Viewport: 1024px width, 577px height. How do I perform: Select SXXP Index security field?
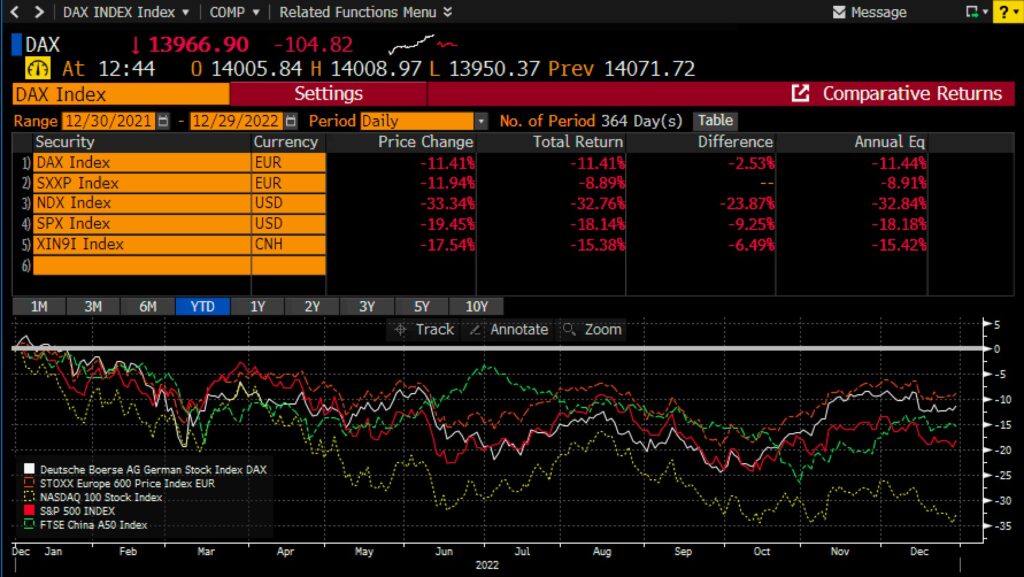coord(142,183)
